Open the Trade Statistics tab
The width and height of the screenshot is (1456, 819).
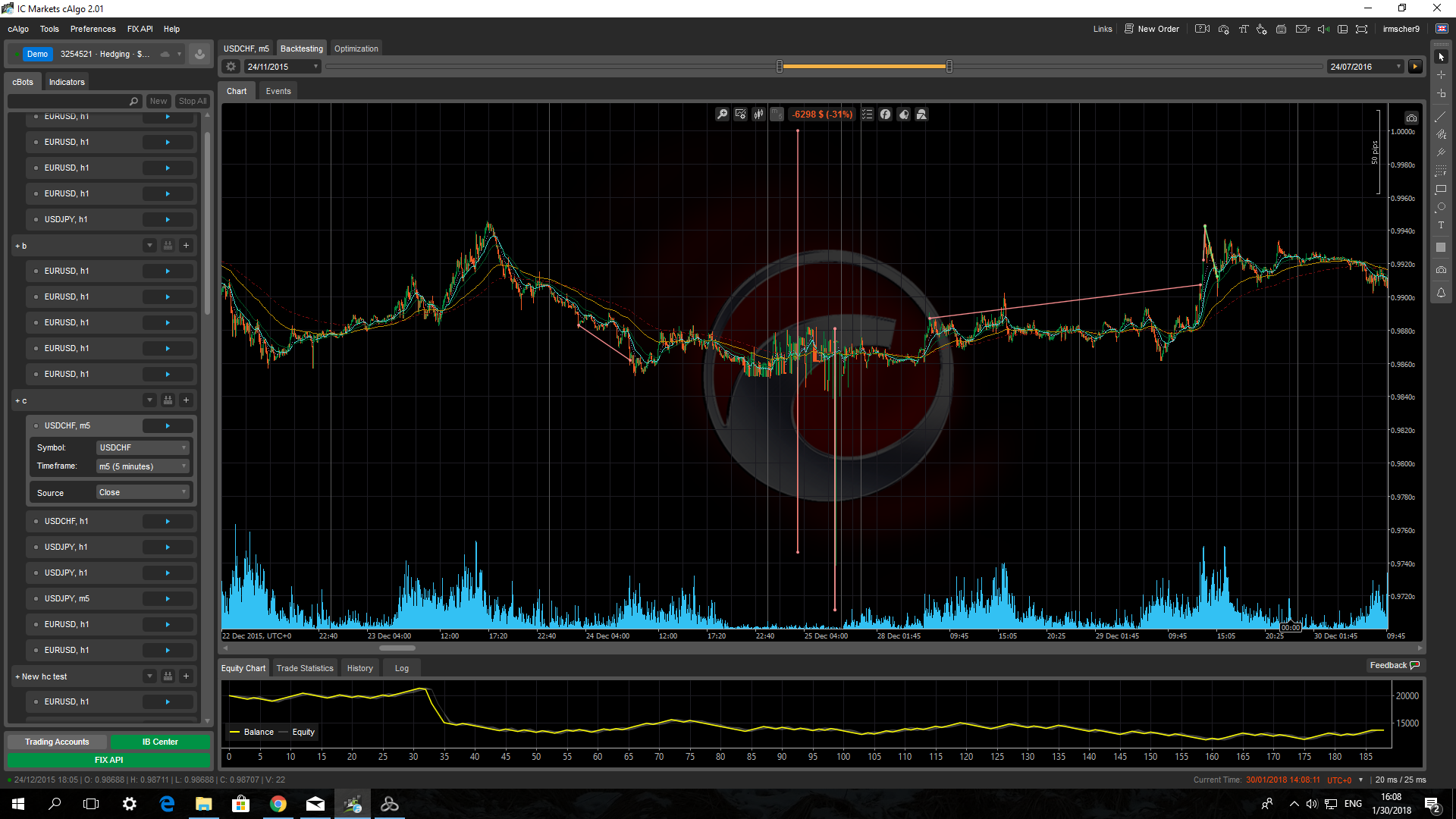click(305, 668)
